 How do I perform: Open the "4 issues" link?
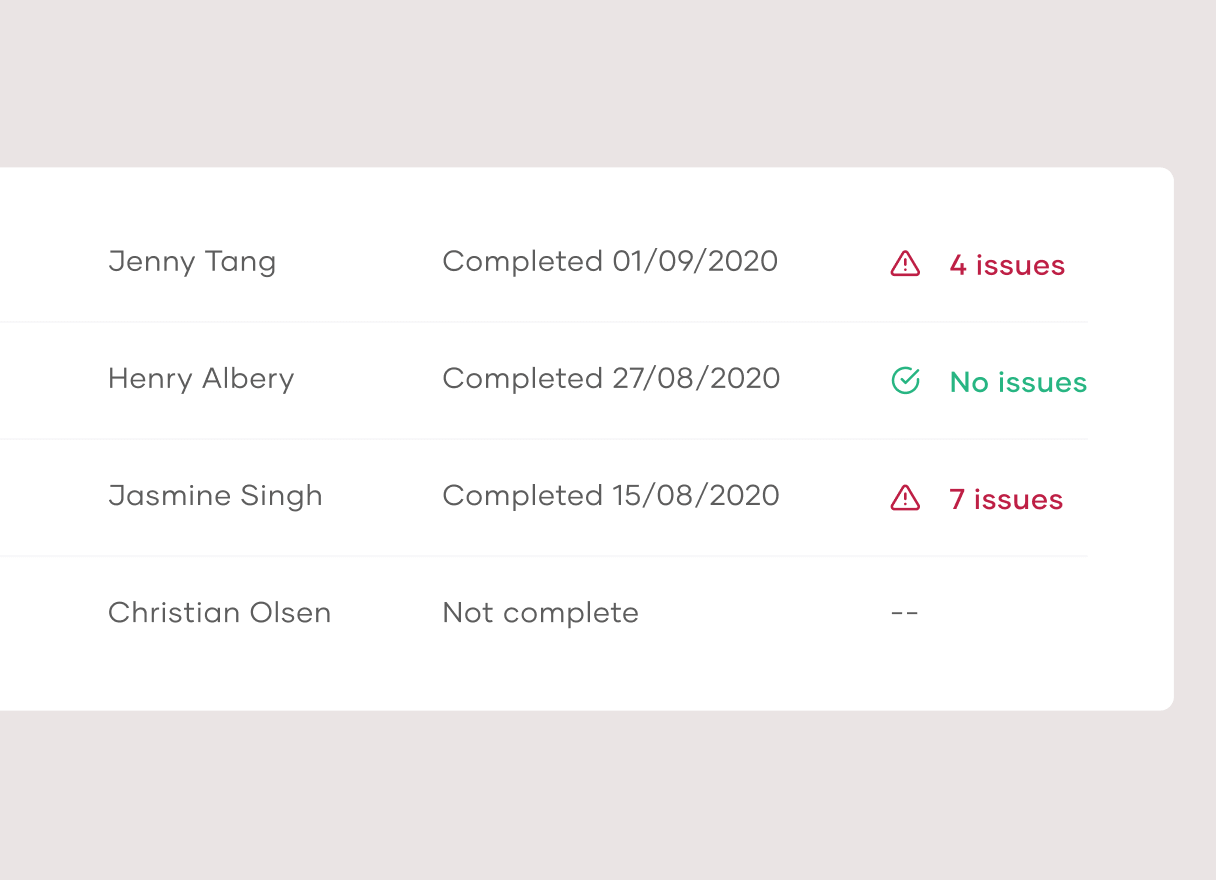[x=1006, y=265]
